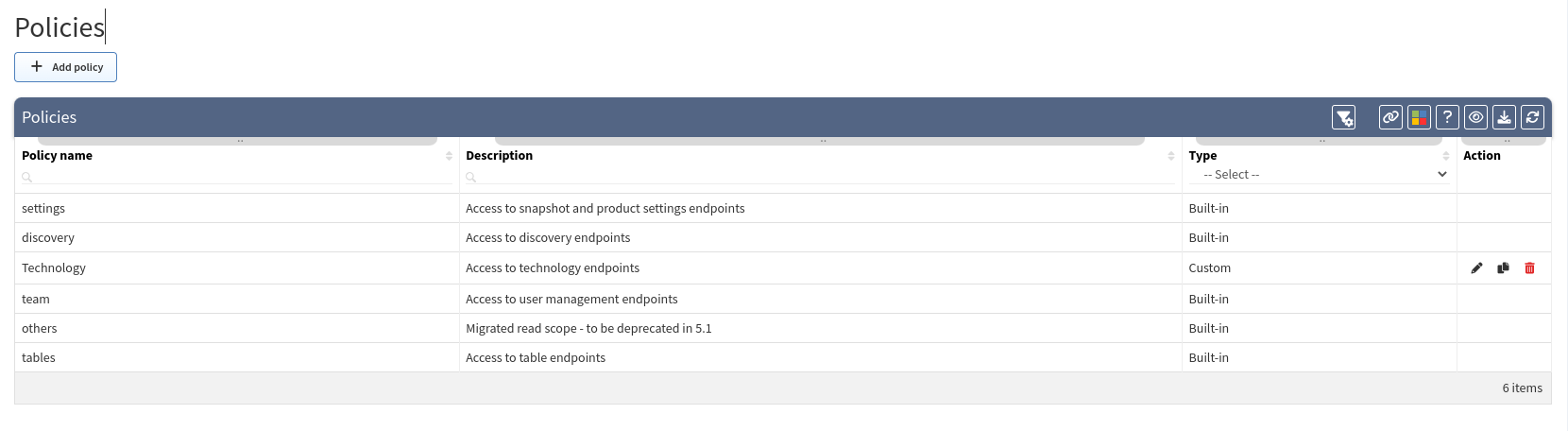
Task: Open the advanced filter settings icon
Action: (x=1343, y=117)
